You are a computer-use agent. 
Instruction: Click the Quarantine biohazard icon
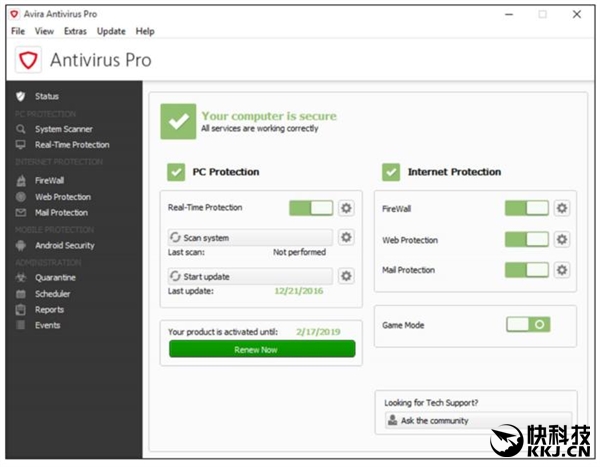pos(21,278)
